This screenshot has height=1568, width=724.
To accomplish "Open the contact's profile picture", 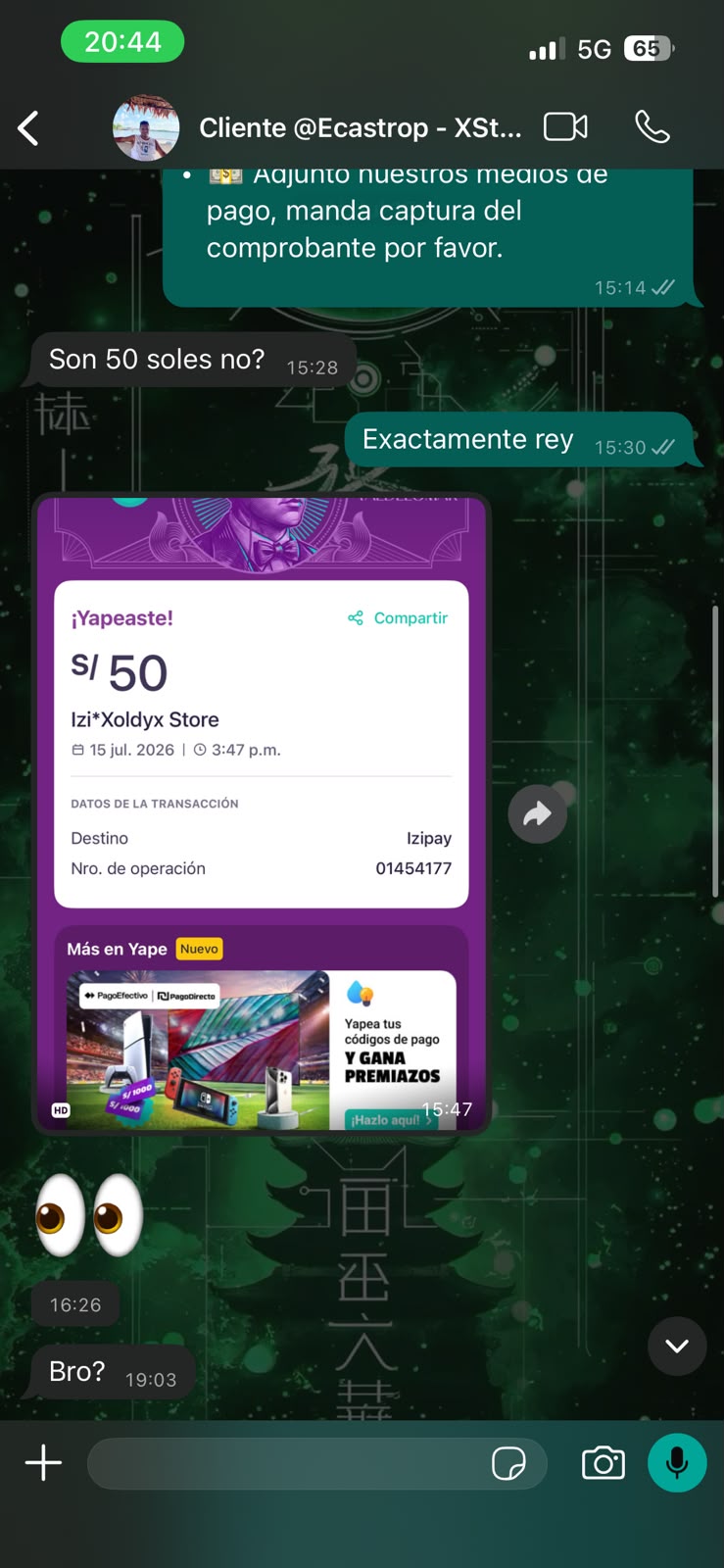I will [x=146, y=127].
